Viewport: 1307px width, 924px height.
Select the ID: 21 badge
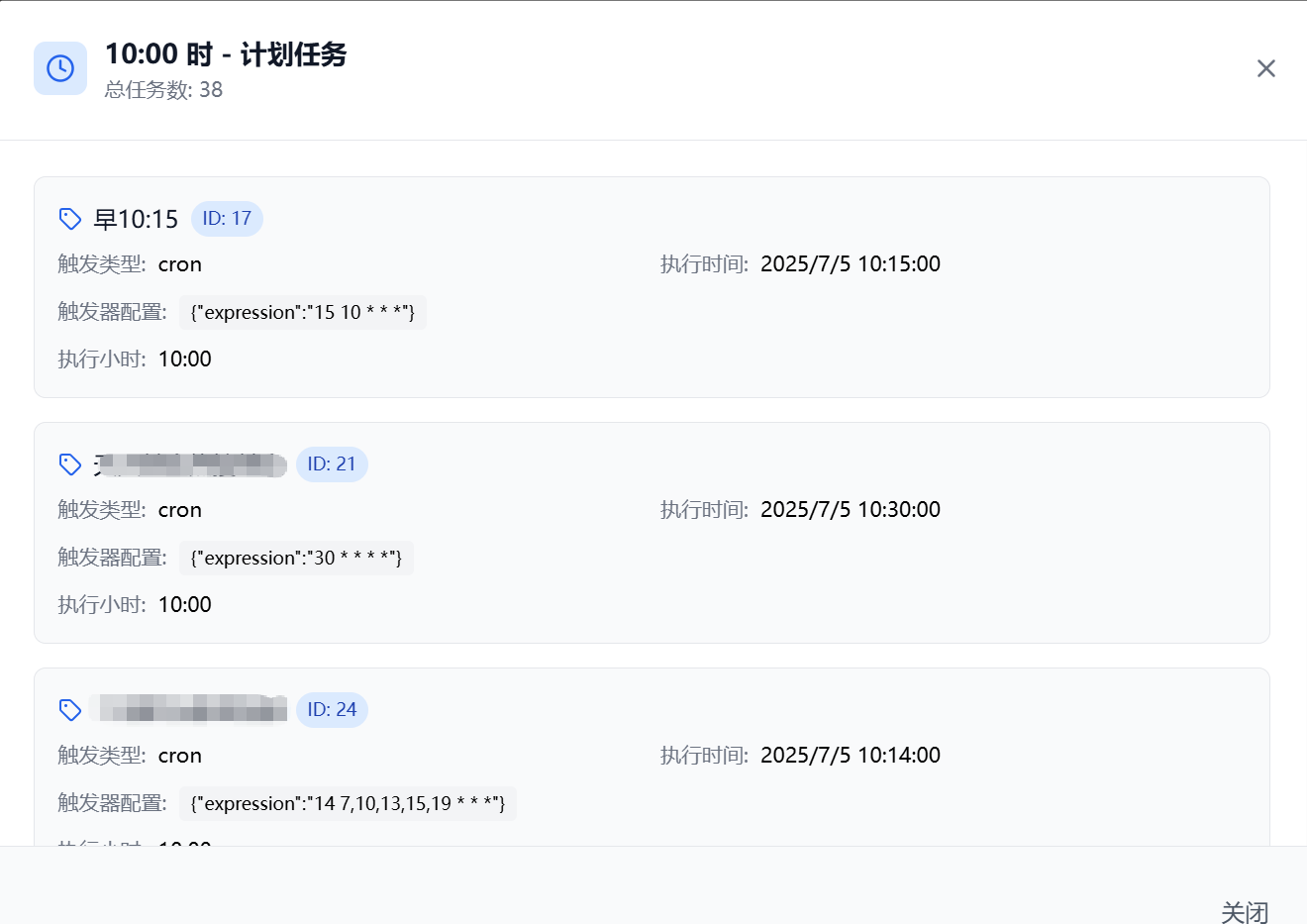pos(332,464)
